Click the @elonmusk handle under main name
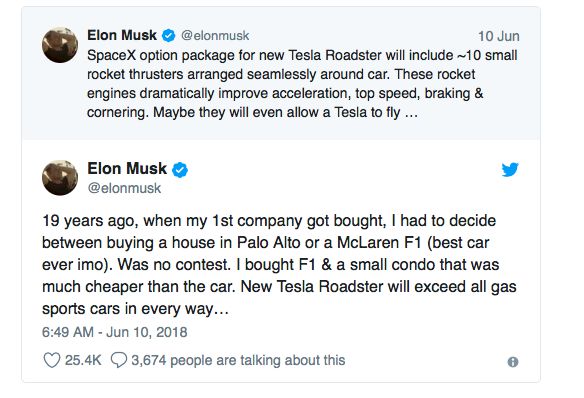 point(124,188)
